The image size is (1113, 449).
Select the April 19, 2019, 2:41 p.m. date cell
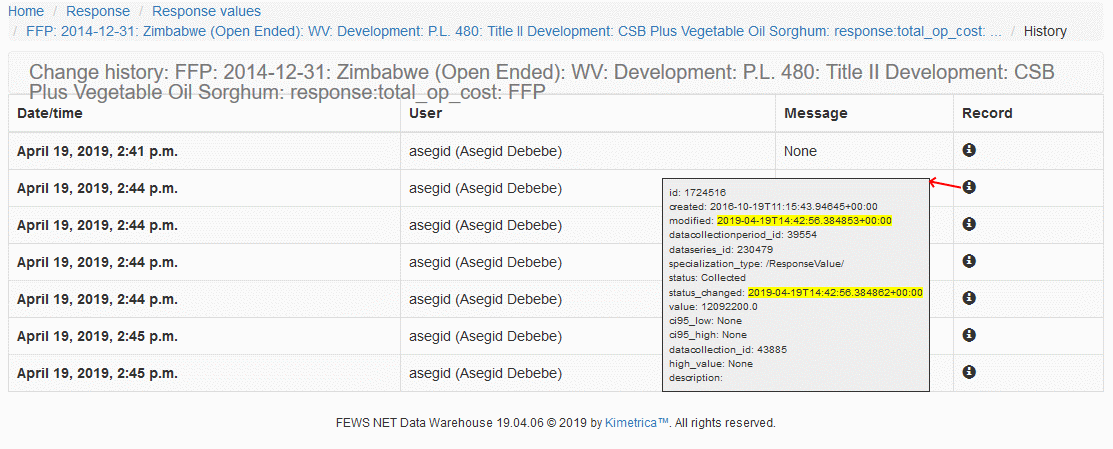(104, 151)
